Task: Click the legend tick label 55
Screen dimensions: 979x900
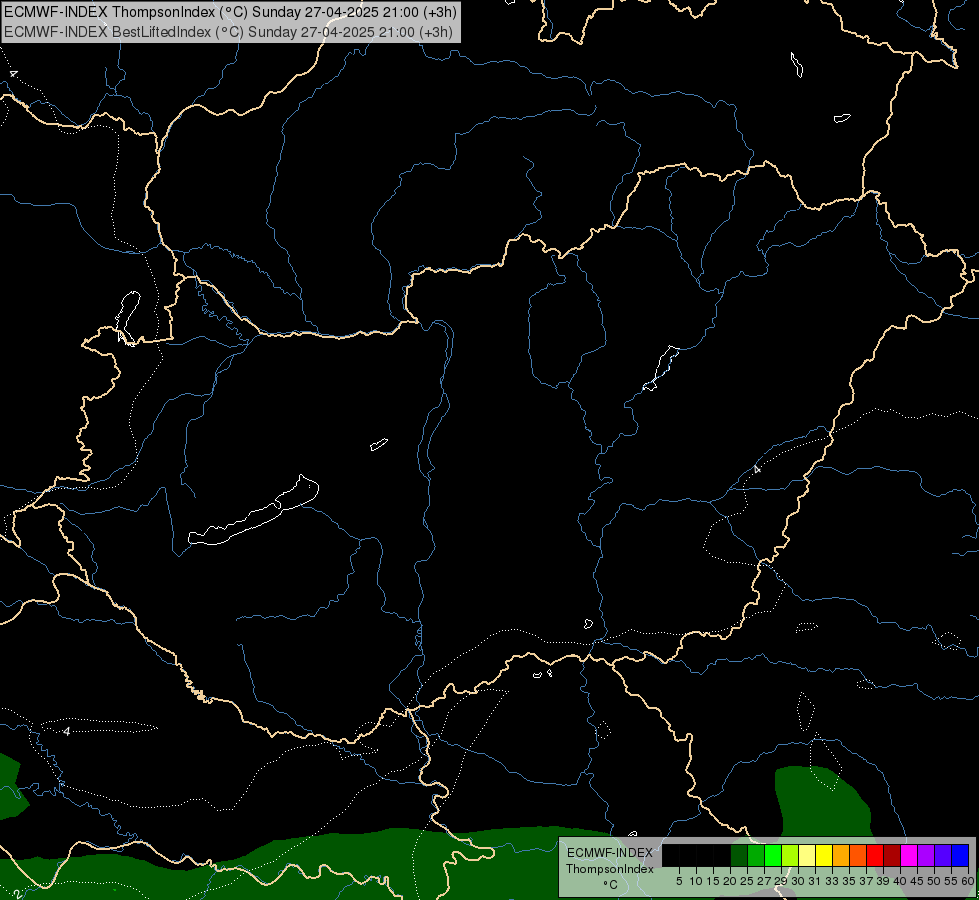Action: pos(951,881)
